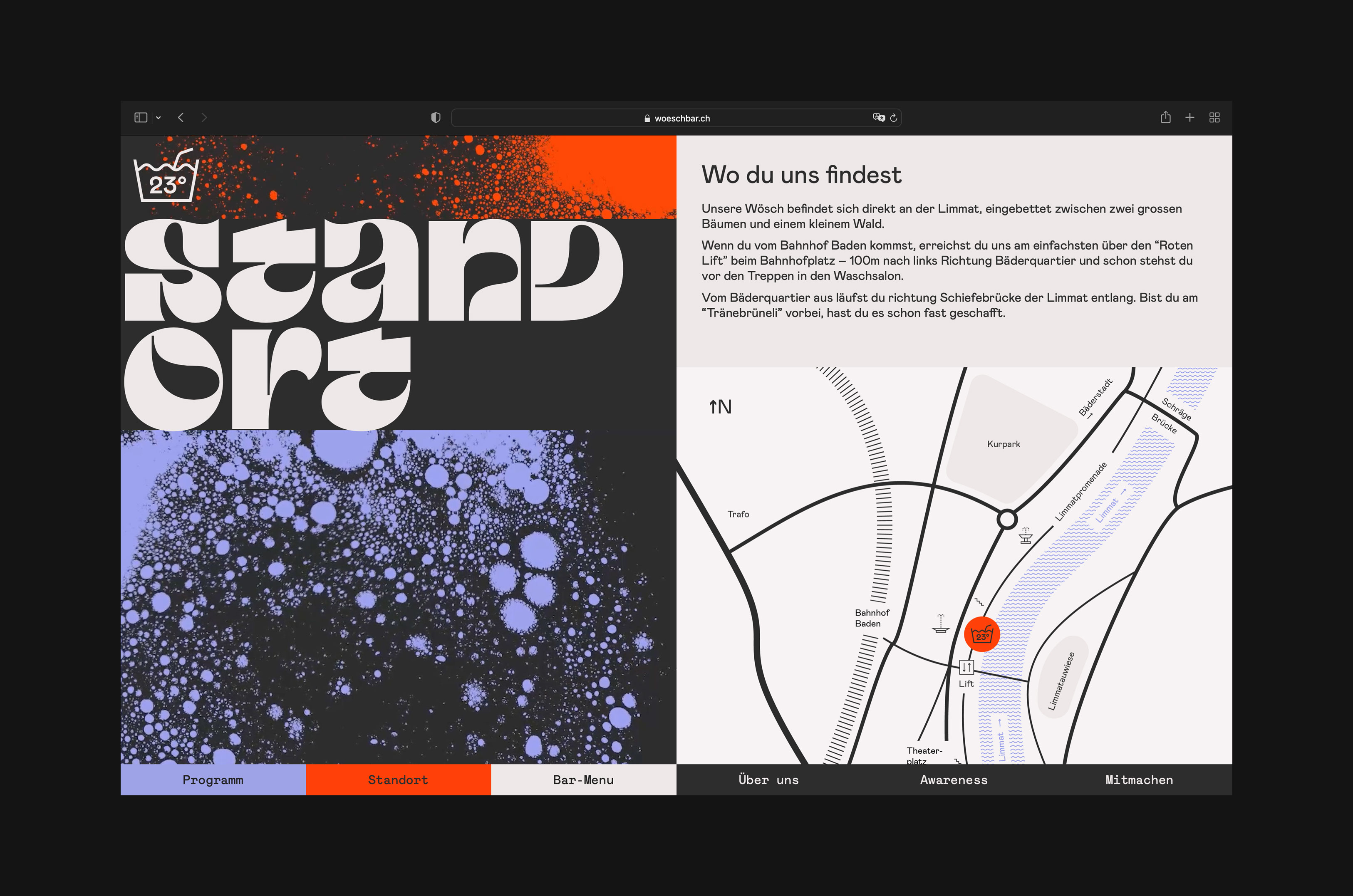Open the Awareness page link
This screenshot has height=896, width=1353.
954,780
